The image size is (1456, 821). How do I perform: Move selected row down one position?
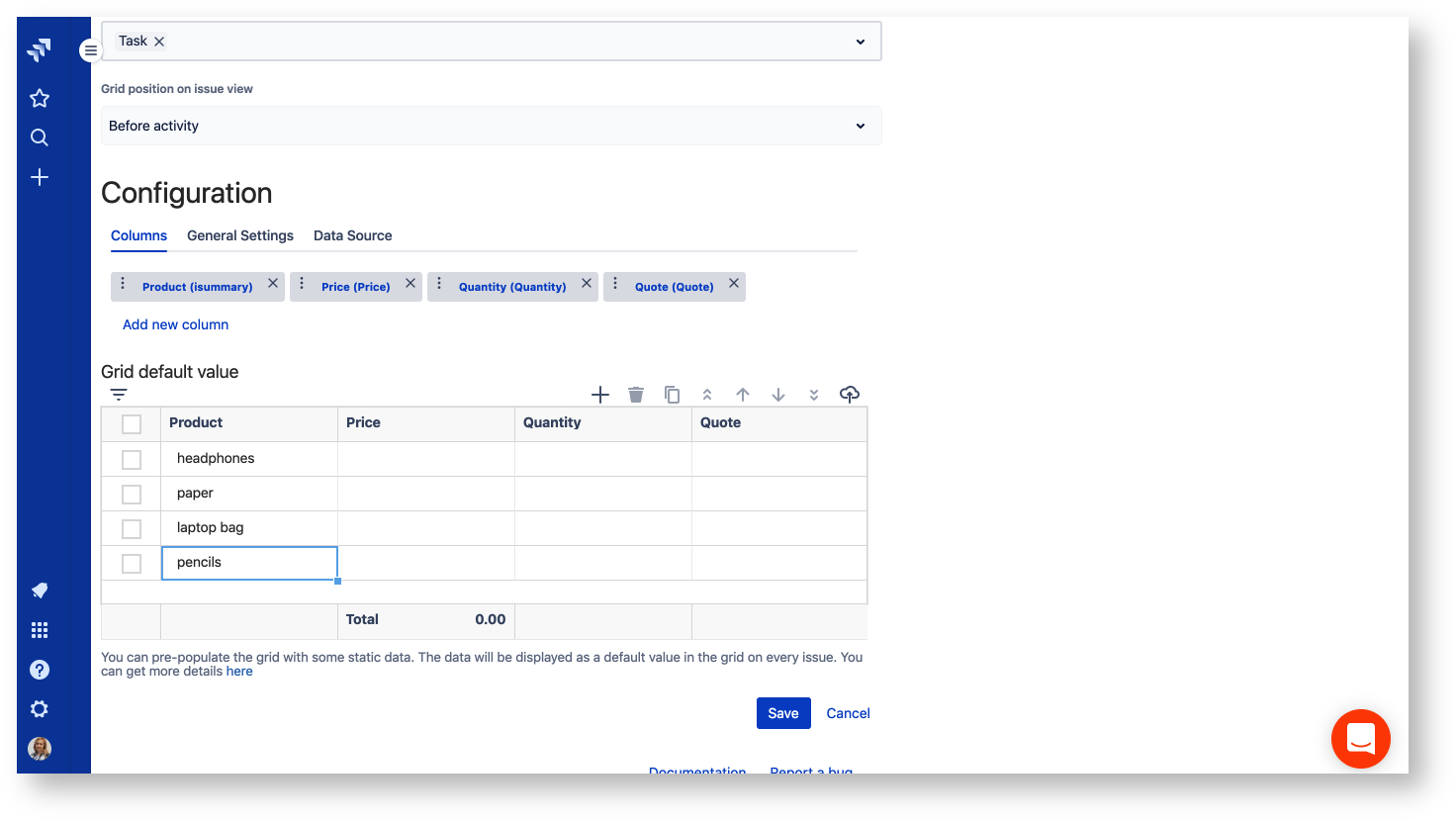[778, 394]
